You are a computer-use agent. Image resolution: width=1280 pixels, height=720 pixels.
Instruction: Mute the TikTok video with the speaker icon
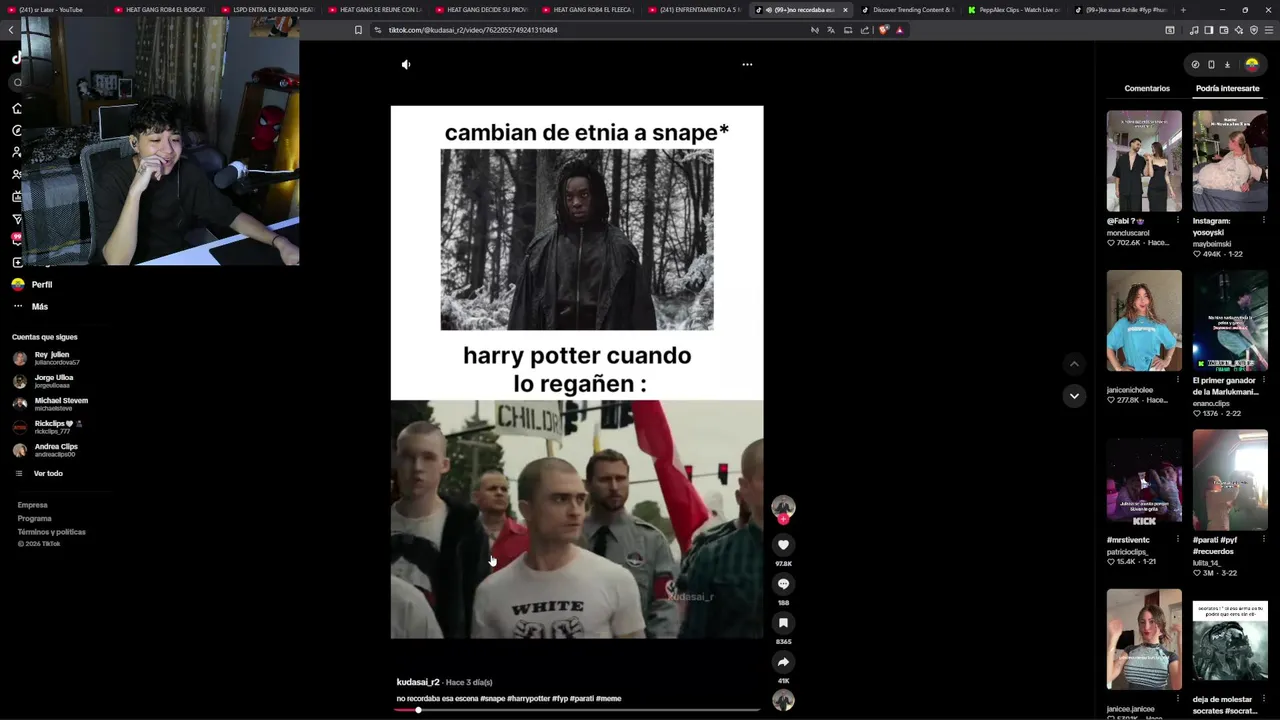(x=406, y=64)
